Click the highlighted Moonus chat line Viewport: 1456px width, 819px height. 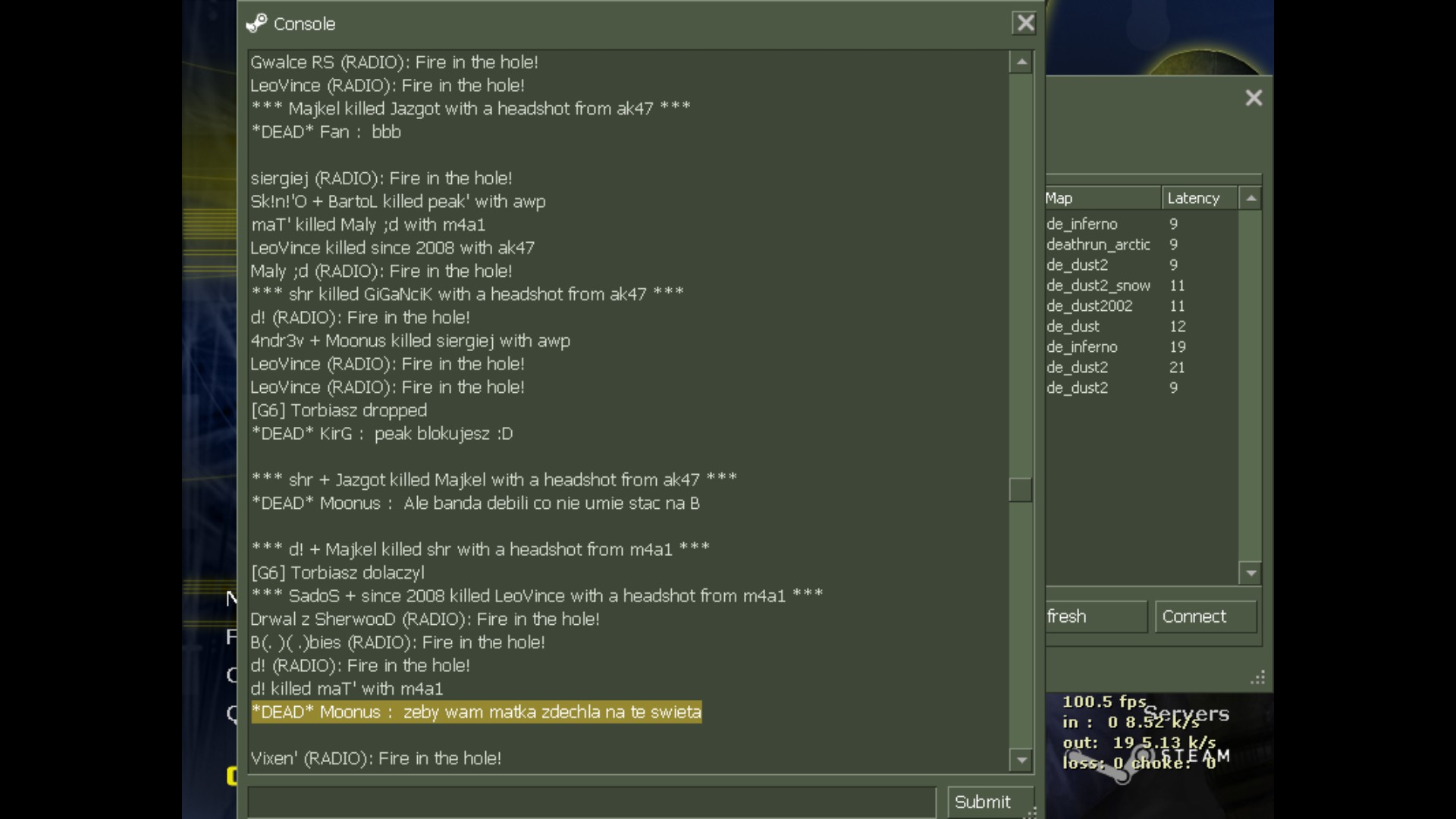coord(476,712)
